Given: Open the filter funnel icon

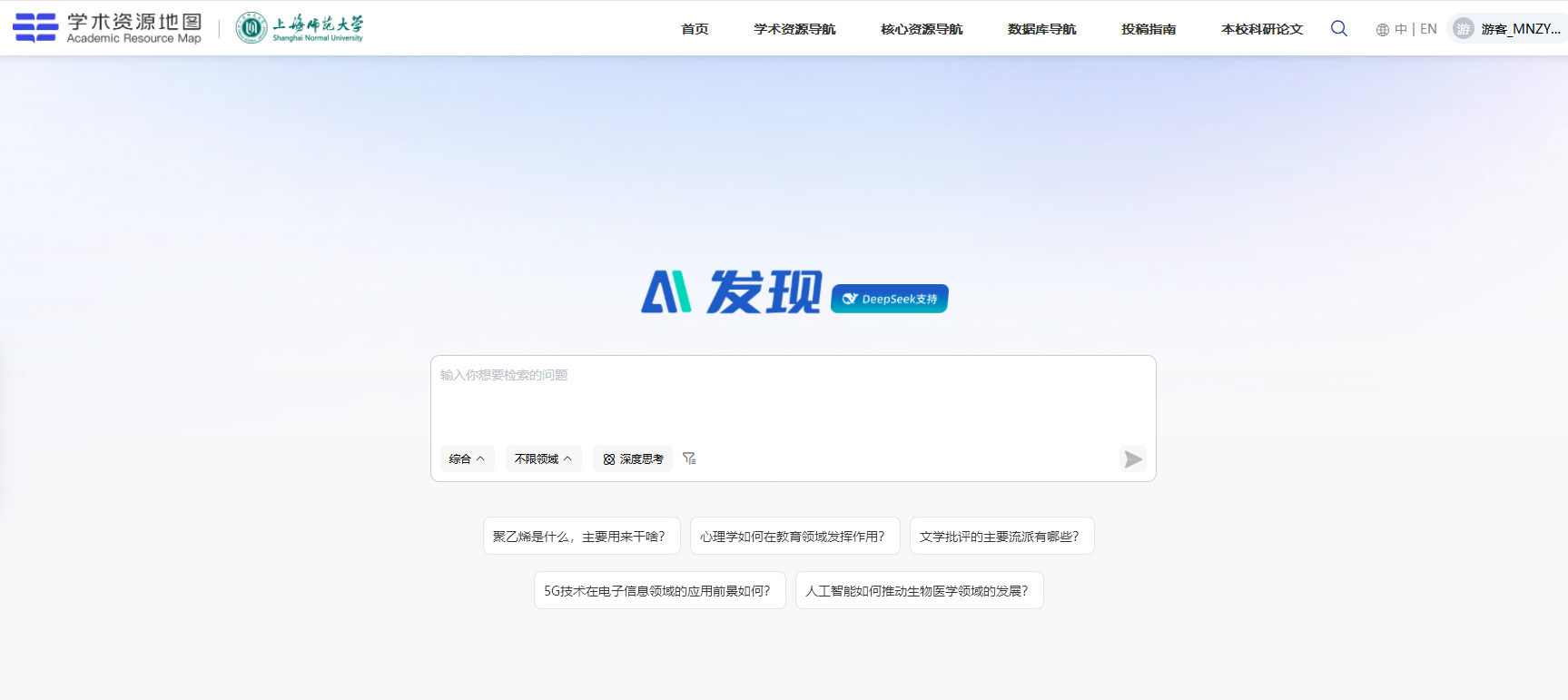Looking at the screenshot, I should point(689,458).
